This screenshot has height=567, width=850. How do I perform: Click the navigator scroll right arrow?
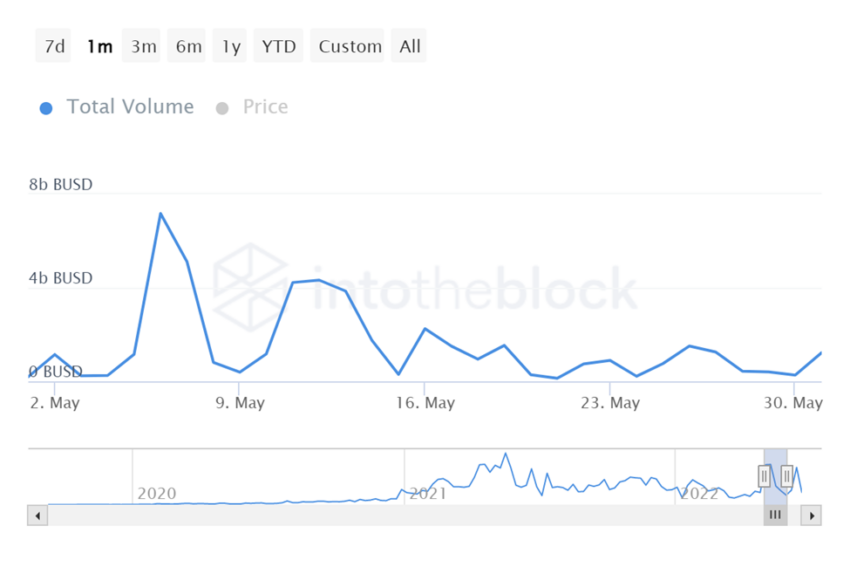click(812, 516)
